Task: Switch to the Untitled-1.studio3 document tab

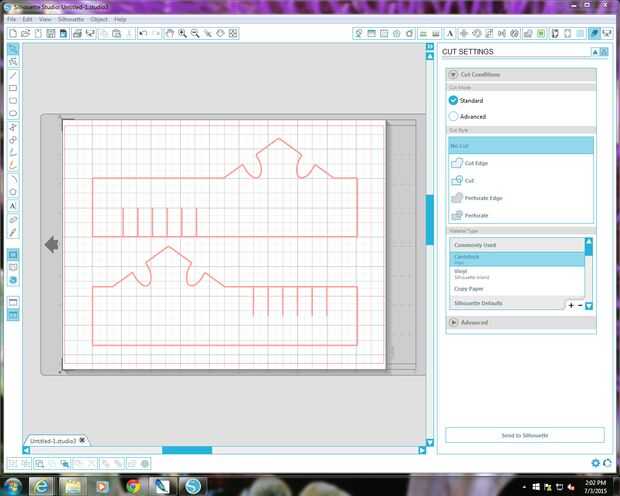Action: [53, 441]
